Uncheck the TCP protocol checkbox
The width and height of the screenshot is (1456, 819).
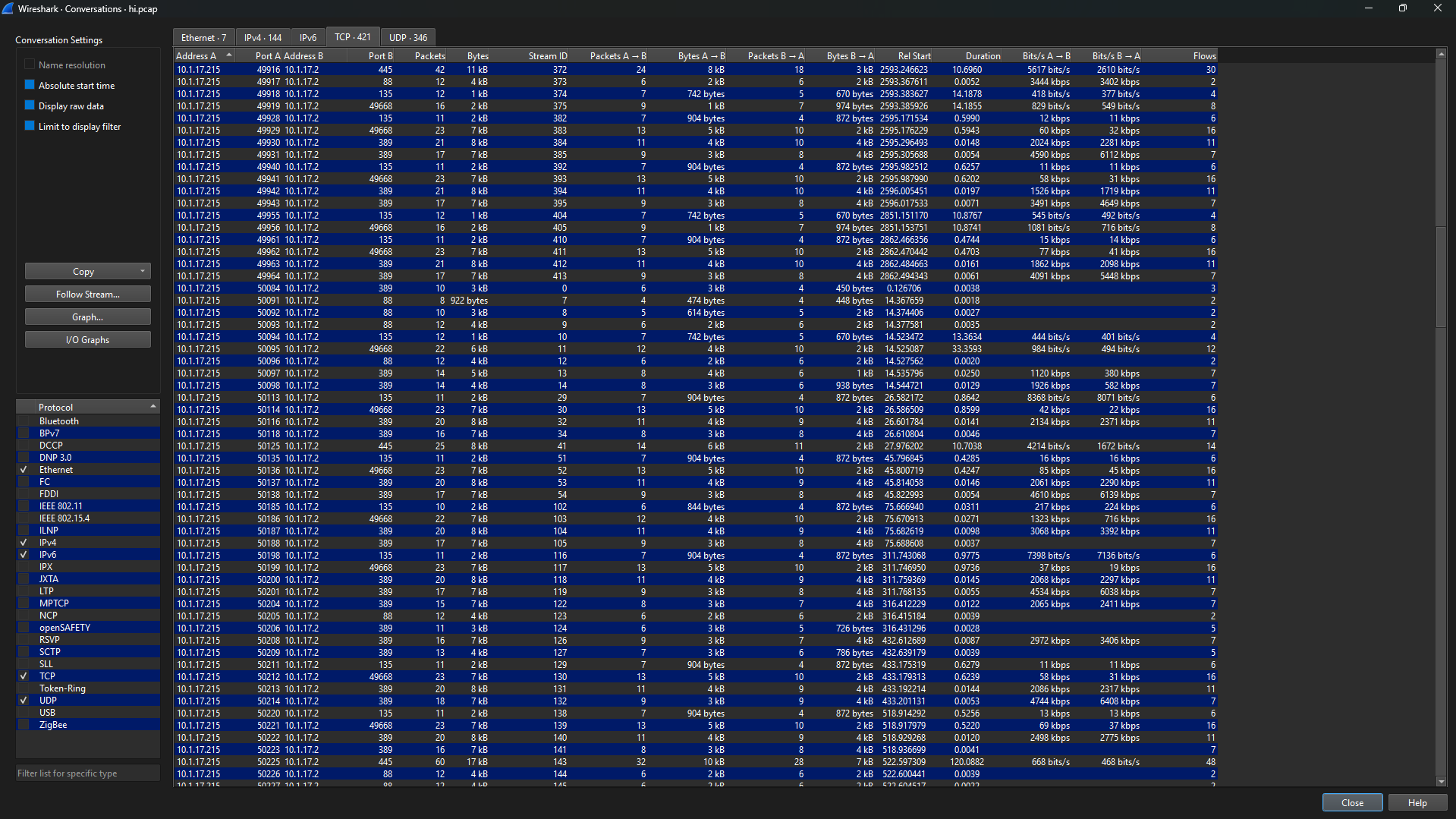pyautogui.click(x=24, y=676)
